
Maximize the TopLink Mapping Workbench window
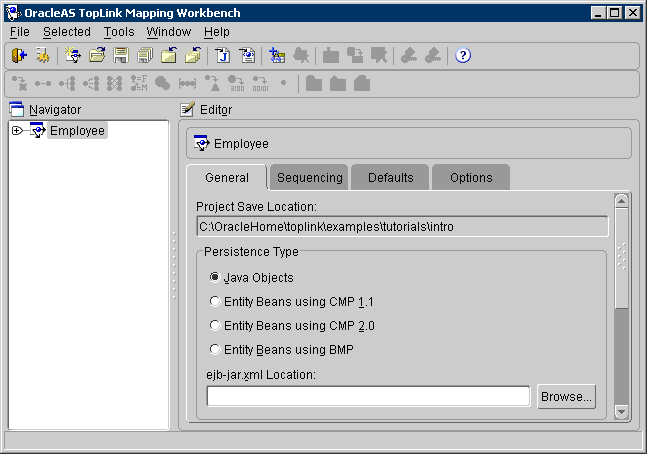coord(615,13)
